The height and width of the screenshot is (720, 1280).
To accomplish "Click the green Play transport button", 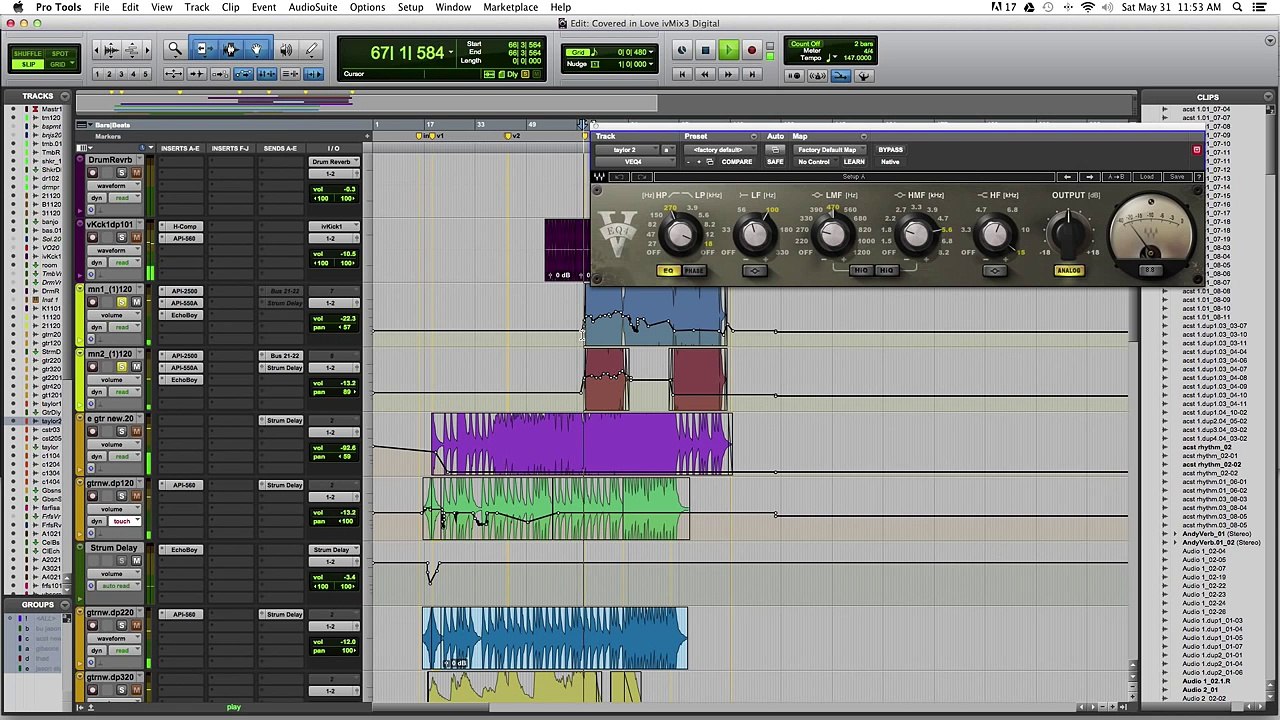I will (x=728, y=50).
